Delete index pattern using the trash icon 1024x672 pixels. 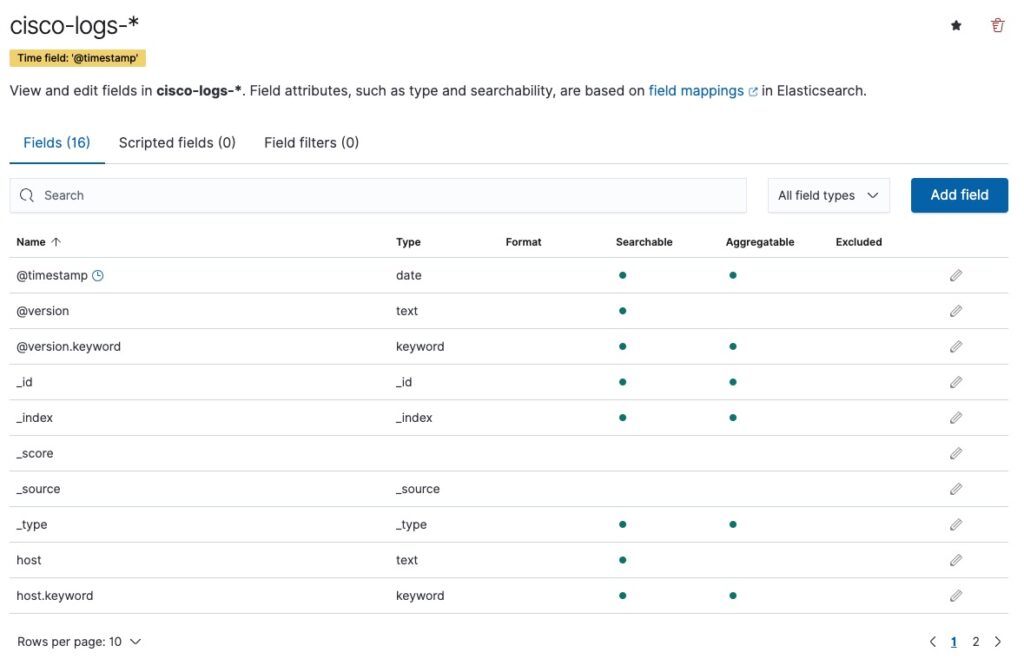(x=997, y=25)
